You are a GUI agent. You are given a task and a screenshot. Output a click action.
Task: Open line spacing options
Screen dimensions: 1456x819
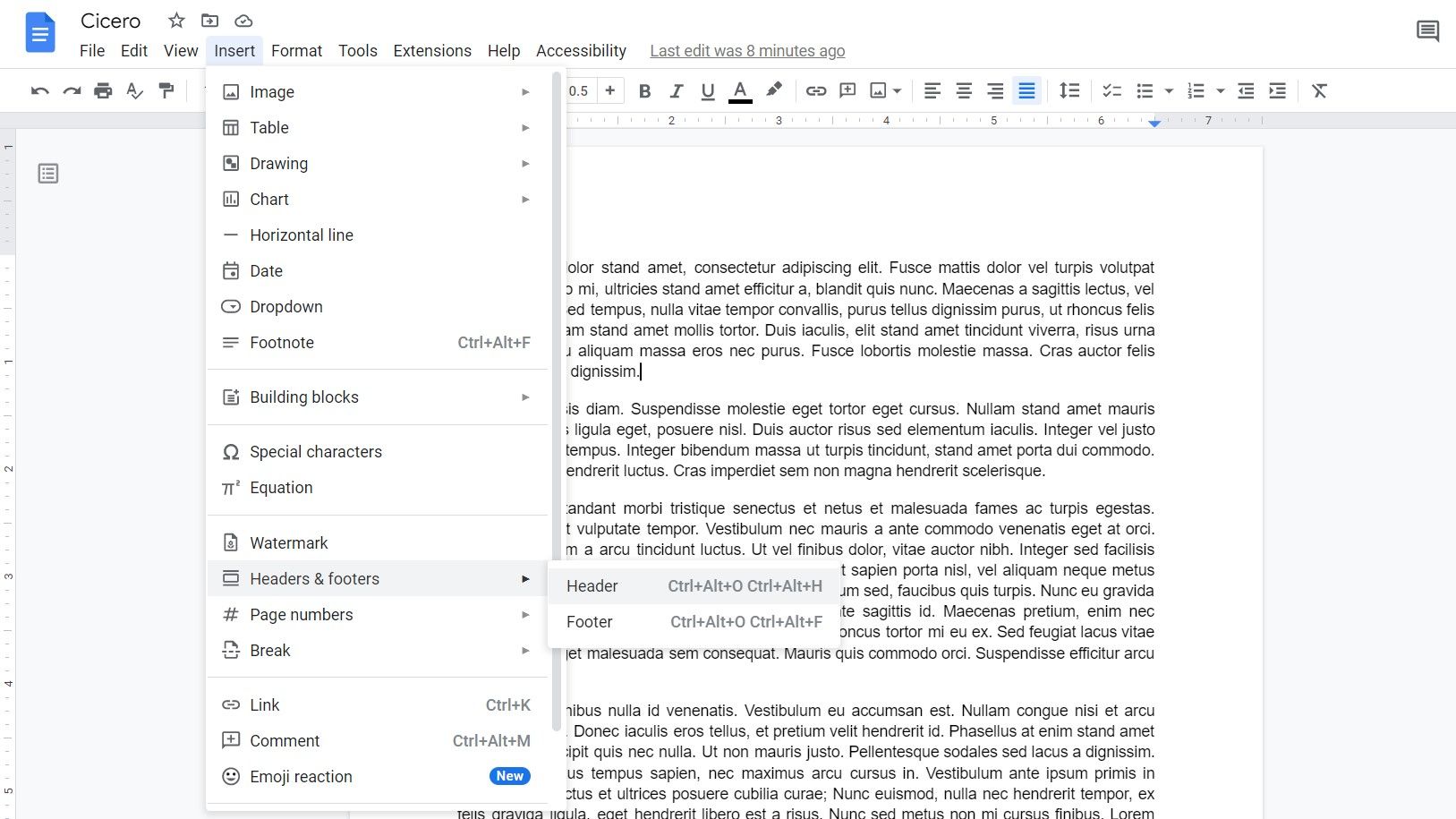click(x=1070, y=90)
